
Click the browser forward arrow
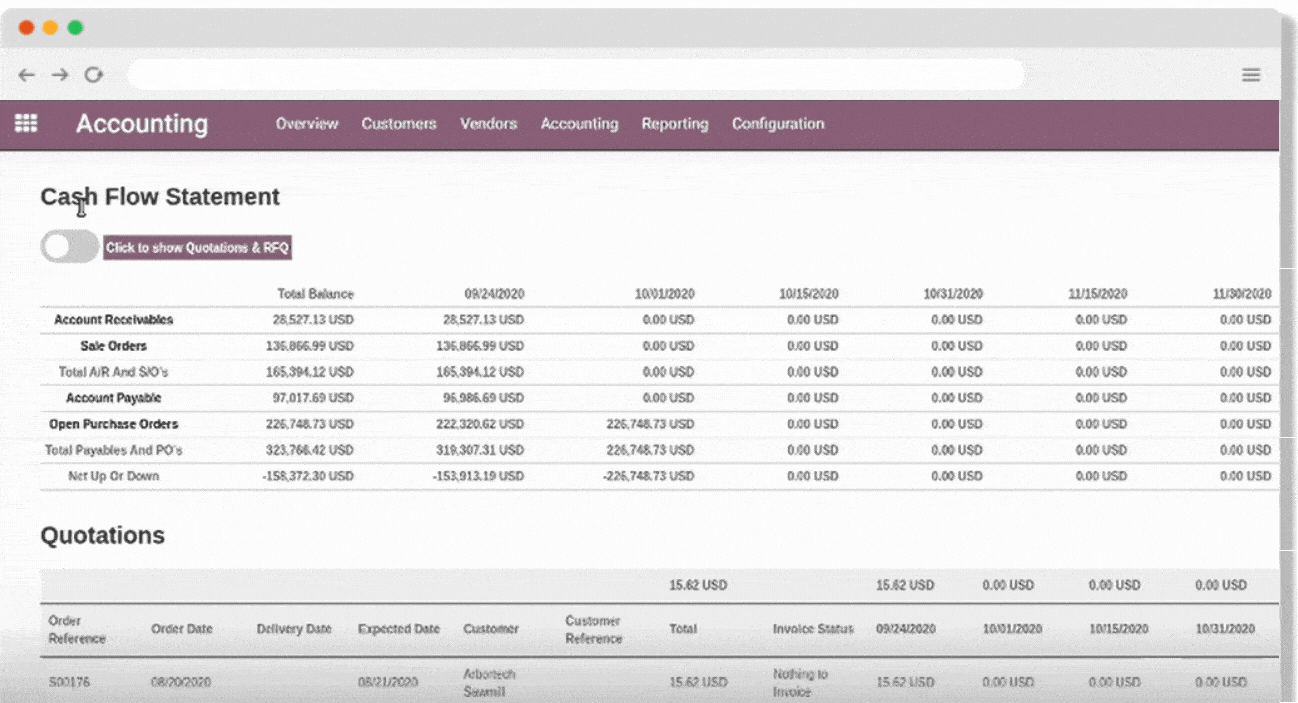tap(60, 74)
